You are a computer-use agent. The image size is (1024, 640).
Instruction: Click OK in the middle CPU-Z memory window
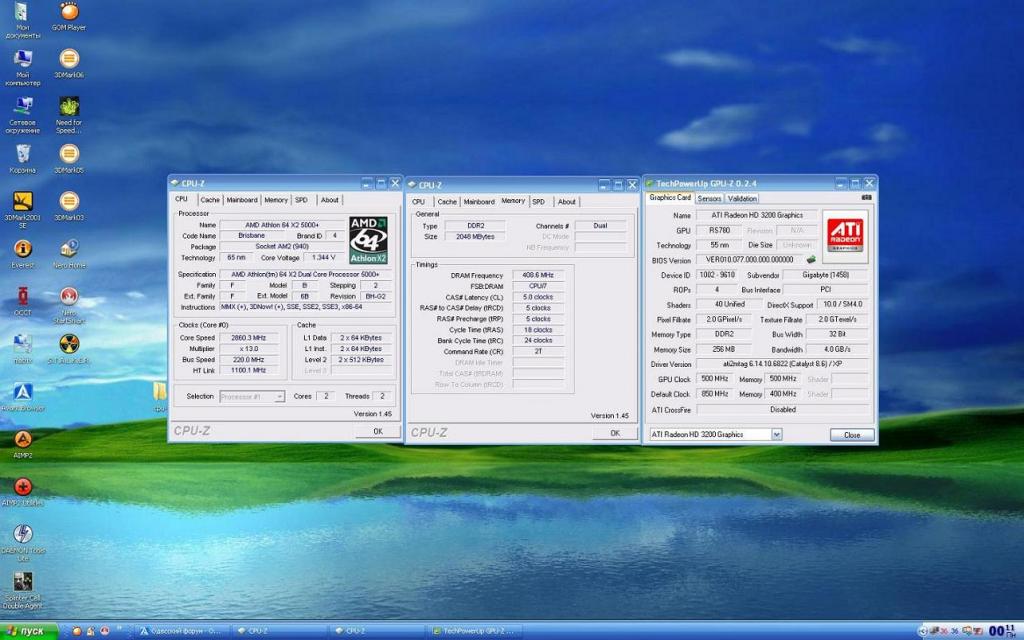[615, 433]
